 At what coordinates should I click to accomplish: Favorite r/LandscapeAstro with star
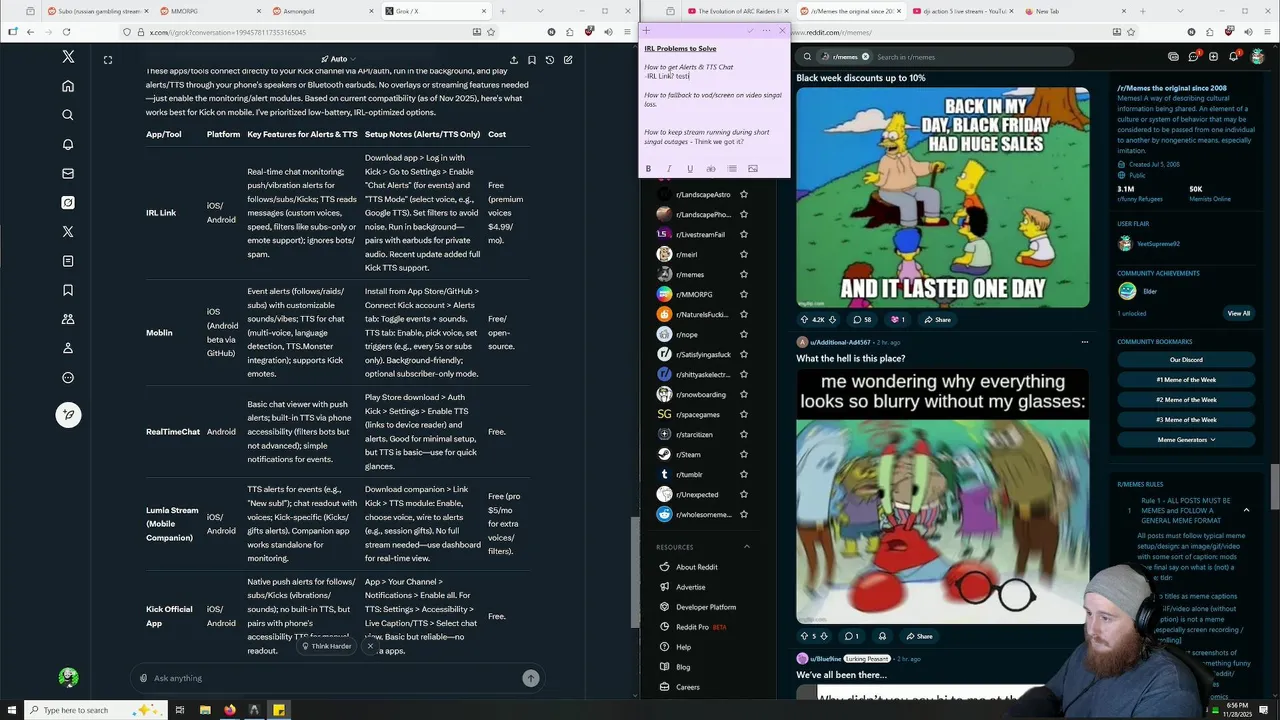point(743,194)
